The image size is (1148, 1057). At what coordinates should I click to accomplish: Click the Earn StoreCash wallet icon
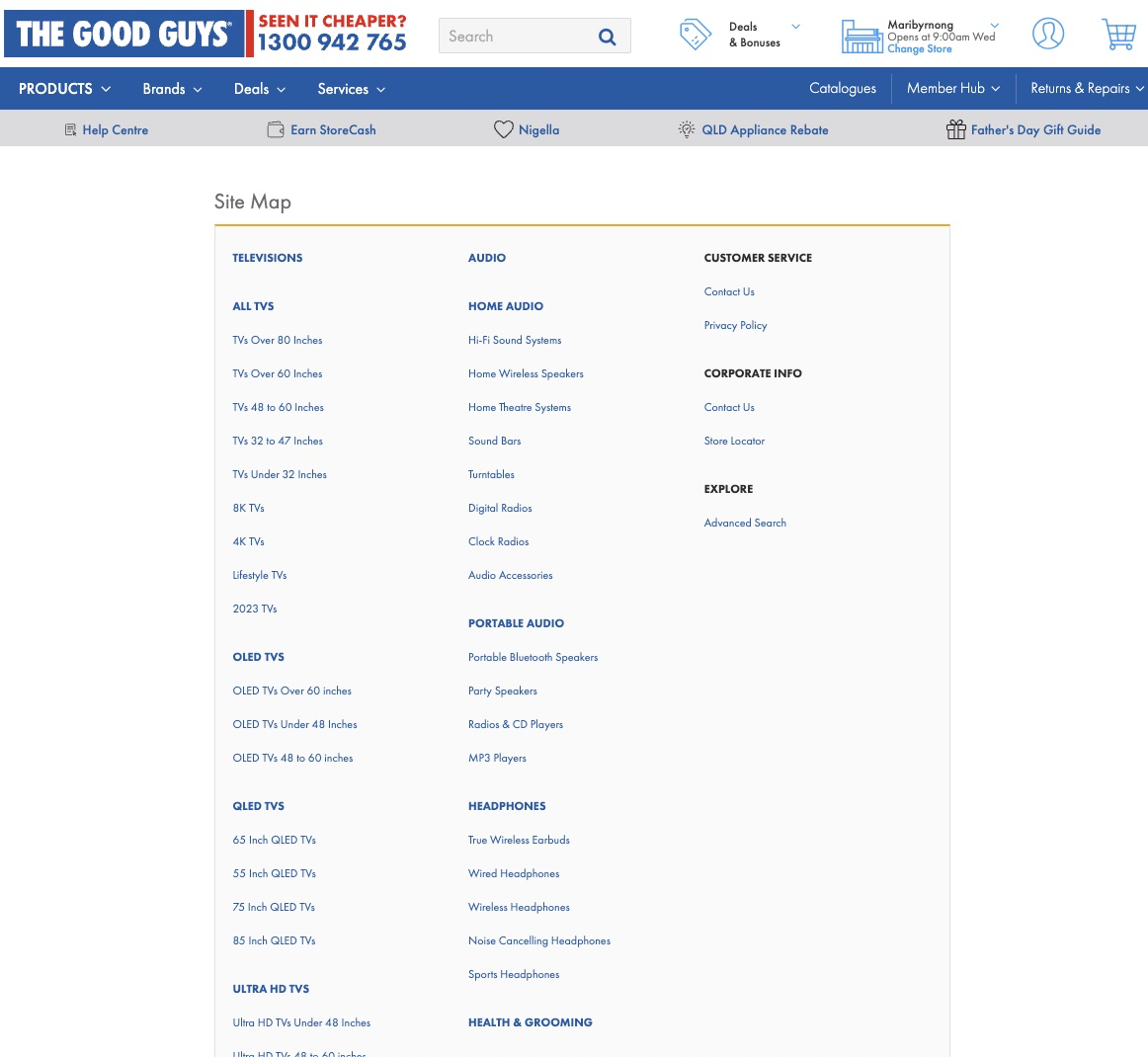coord(276,129)
